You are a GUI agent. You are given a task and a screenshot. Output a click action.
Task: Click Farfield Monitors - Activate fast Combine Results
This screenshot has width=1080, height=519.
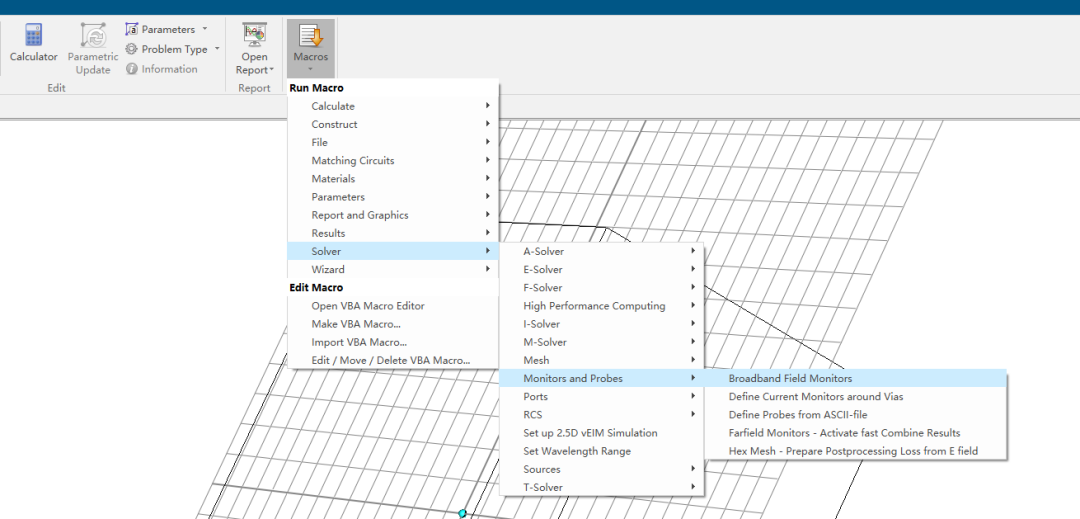844,433
